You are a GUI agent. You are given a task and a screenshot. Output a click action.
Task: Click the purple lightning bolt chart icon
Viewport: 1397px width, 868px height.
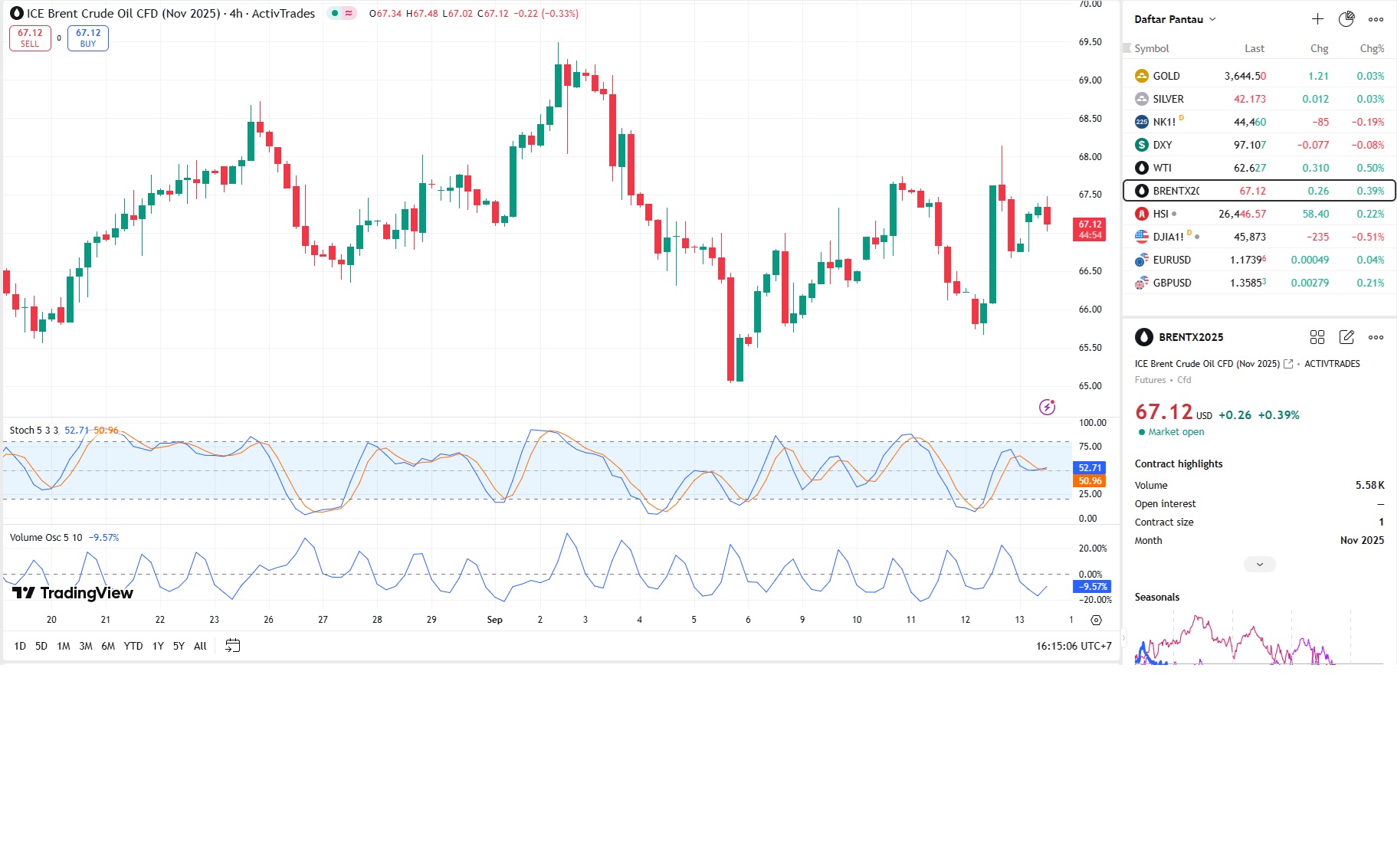click(x=1047, y=407)
